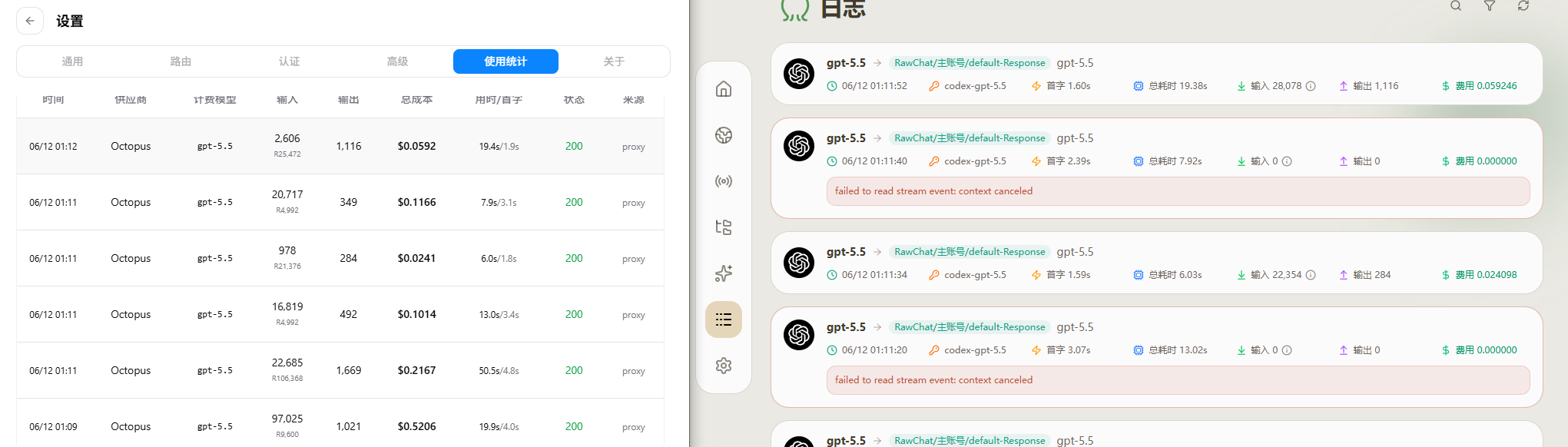
Task: Click the OpenAI avatar of the 01:11:52 log
Action: pos(799,74)
